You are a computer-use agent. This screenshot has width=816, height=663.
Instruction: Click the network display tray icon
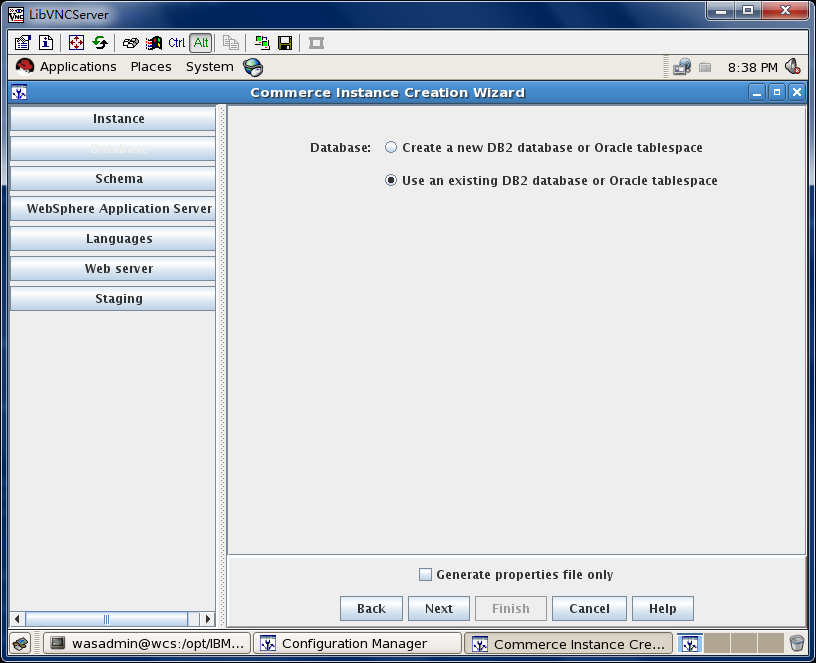click(682, 67)
